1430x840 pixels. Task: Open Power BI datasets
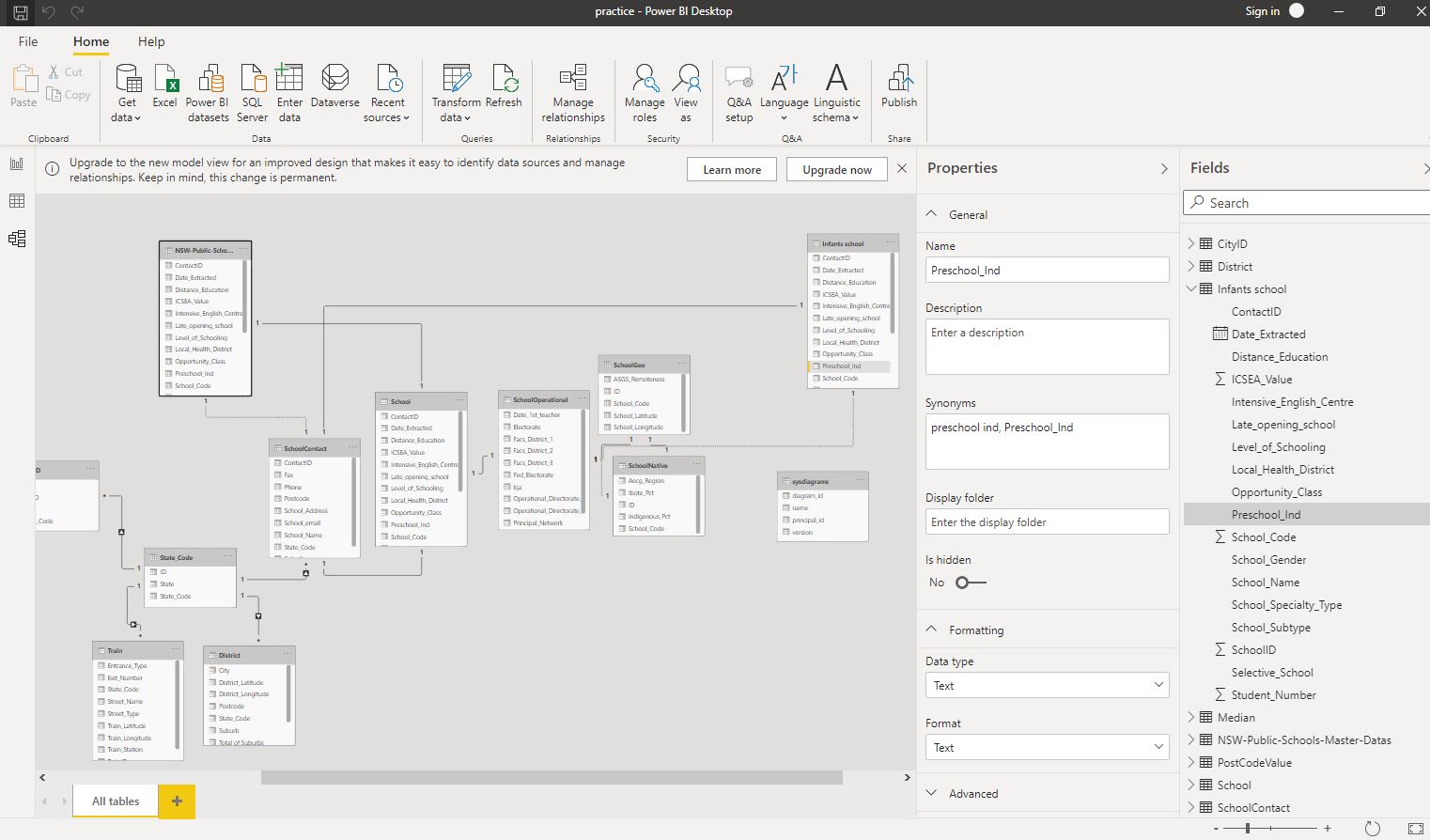(208, 94)
